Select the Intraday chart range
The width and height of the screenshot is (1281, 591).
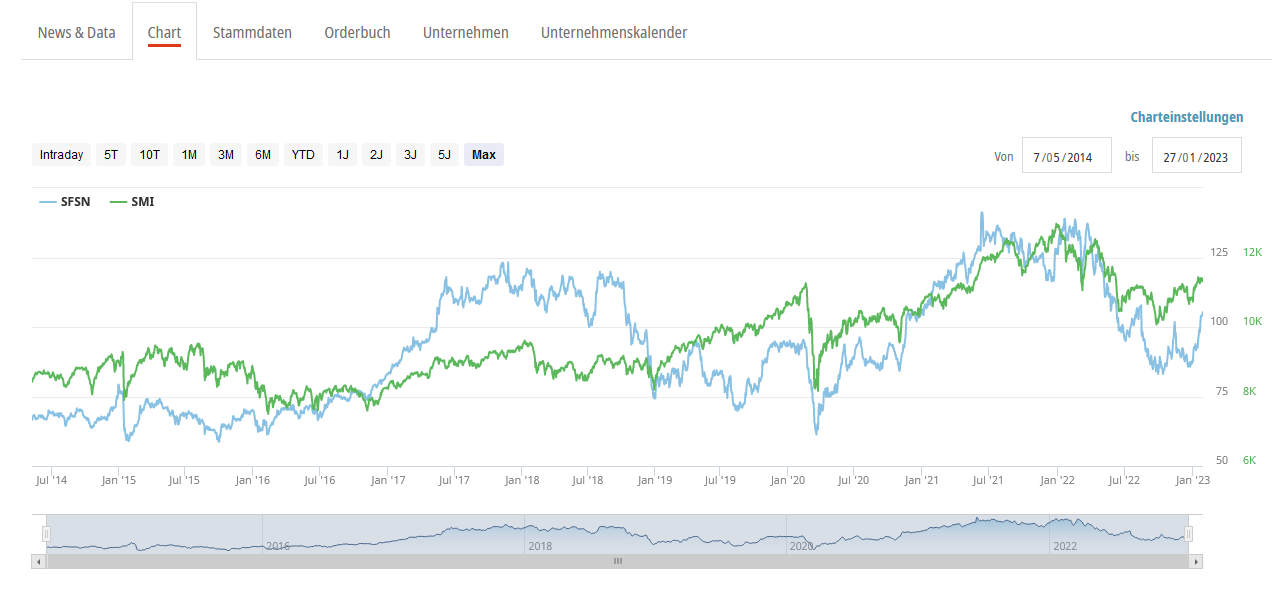pos(60,154)
